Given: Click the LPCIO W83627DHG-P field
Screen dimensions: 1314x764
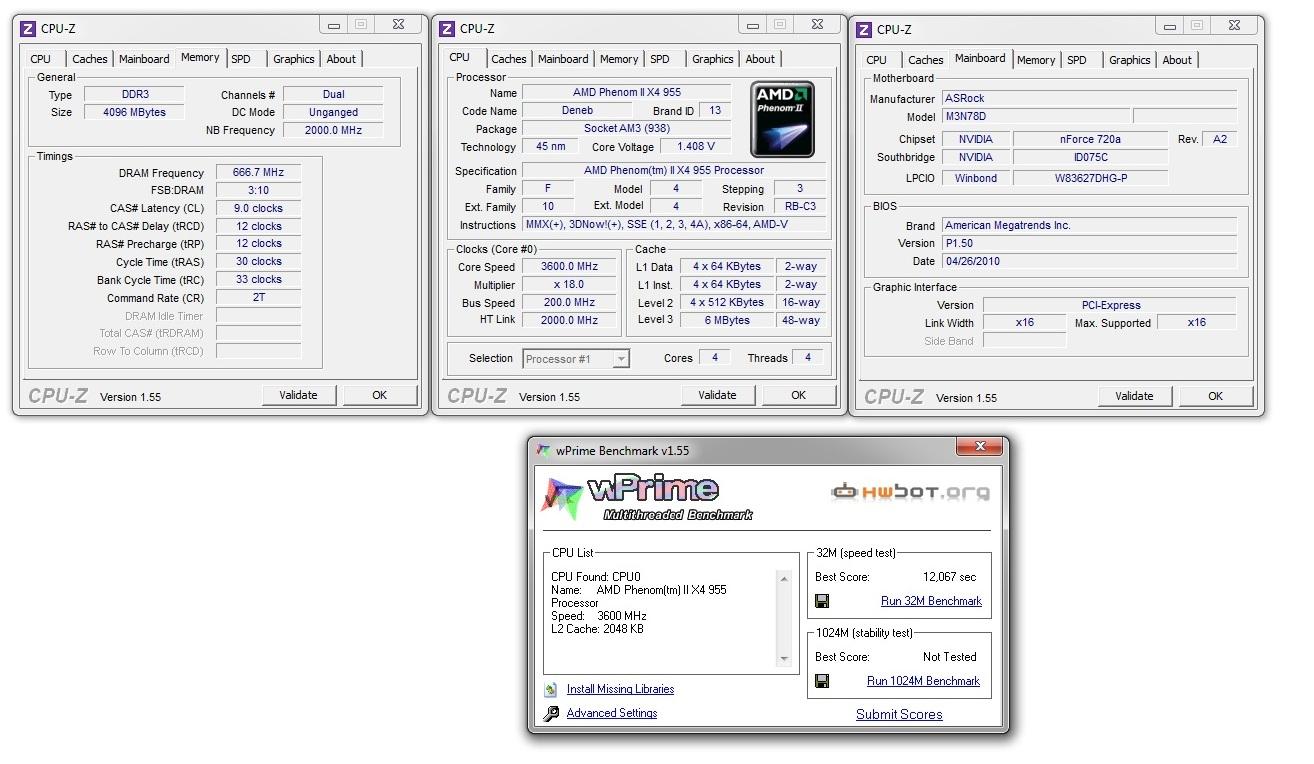Looking at the screenshot, I should pyautogui.click(x=1090, y=178).
